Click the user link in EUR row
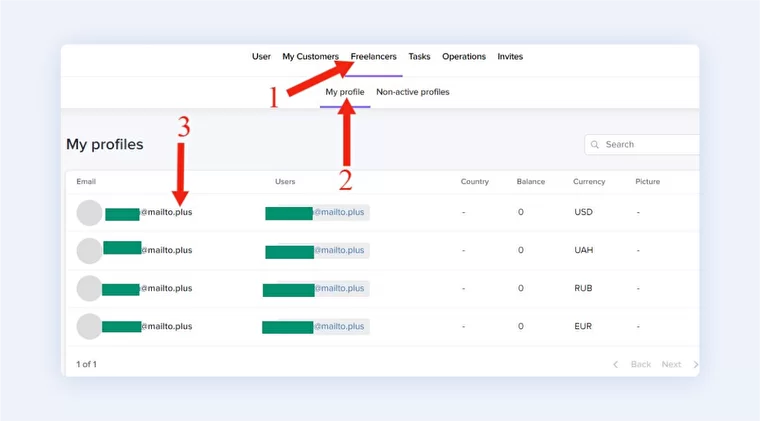Screen dimensions: 760x421 point(316,327)
